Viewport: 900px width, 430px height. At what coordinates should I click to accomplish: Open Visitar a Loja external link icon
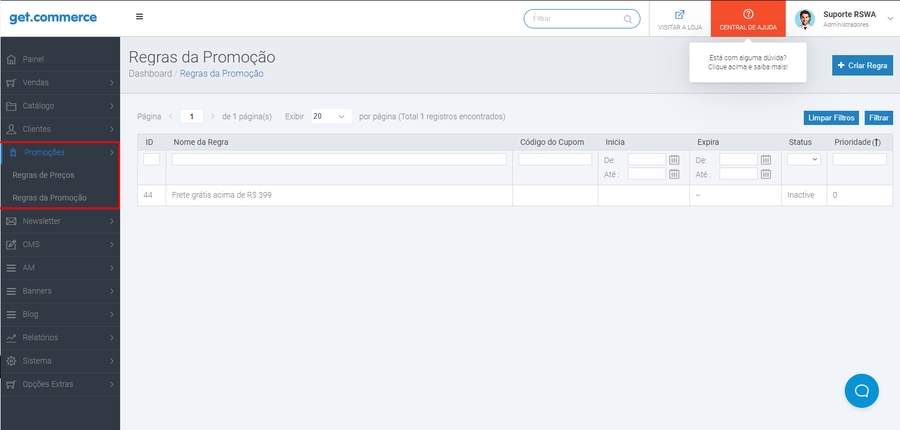tap(679, 15)
